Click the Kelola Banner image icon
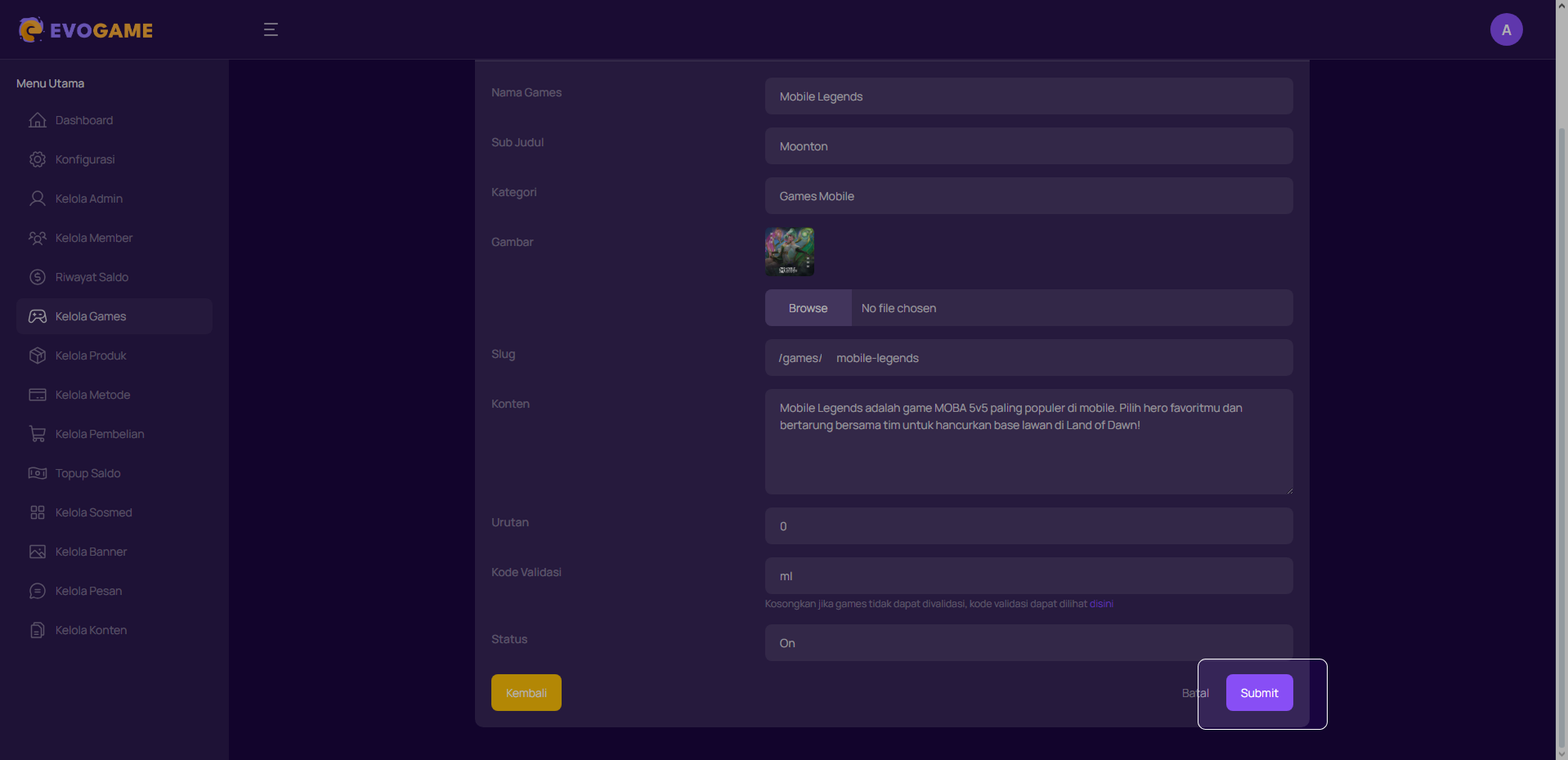 (x=38, y=552)
